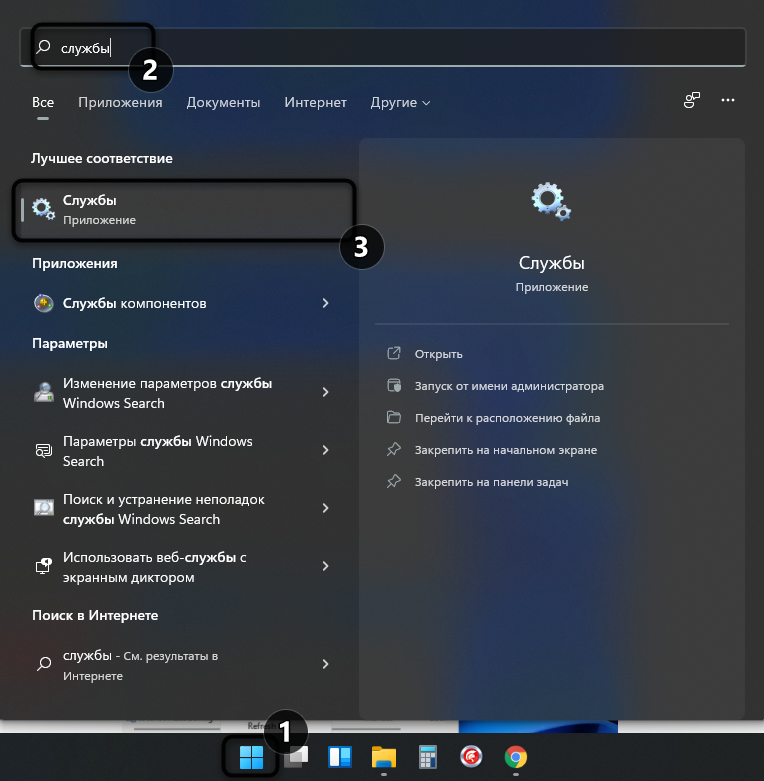Viewport: 764px width, 781px height.
Task: Expand chevron for Параметры службы Windows Search
Action: tap(325, 450)
